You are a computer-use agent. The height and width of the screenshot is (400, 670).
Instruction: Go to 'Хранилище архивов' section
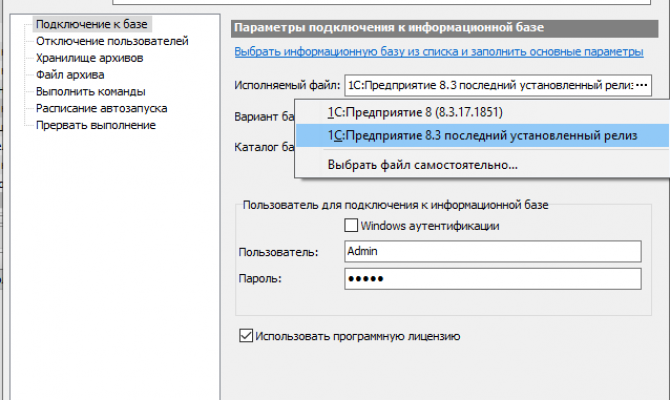pos(89,58)
